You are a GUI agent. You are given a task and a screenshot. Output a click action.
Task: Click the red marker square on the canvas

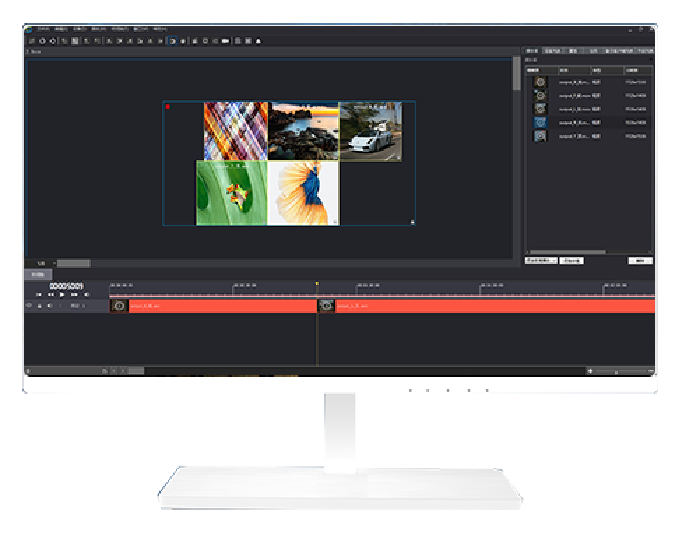point(168,106)
